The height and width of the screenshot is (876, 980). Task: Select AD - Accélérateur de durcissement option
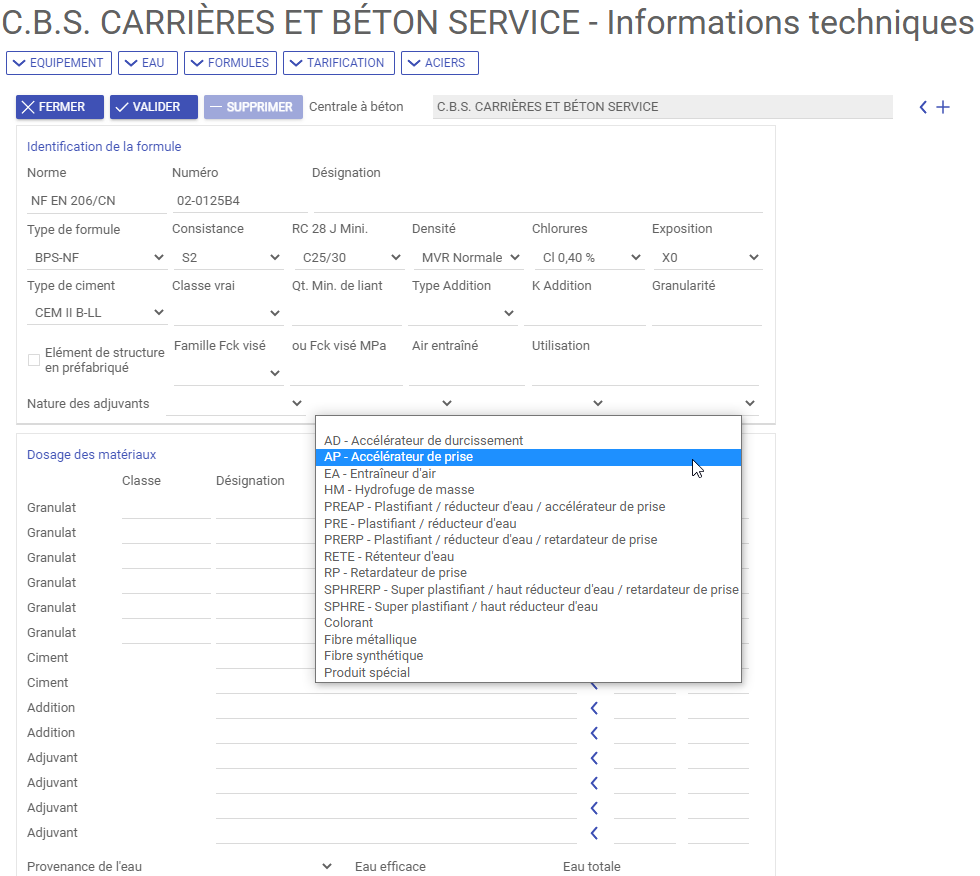pos(528,440)
